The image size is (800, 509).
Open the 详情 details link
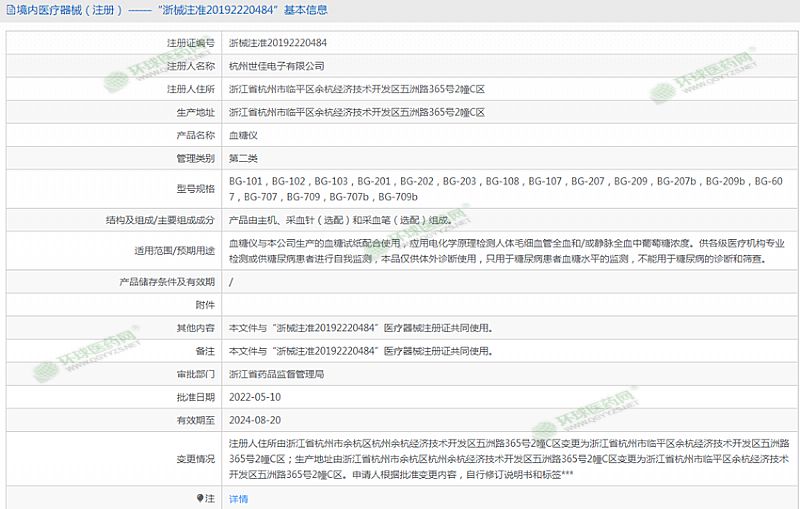click(238, 498)
